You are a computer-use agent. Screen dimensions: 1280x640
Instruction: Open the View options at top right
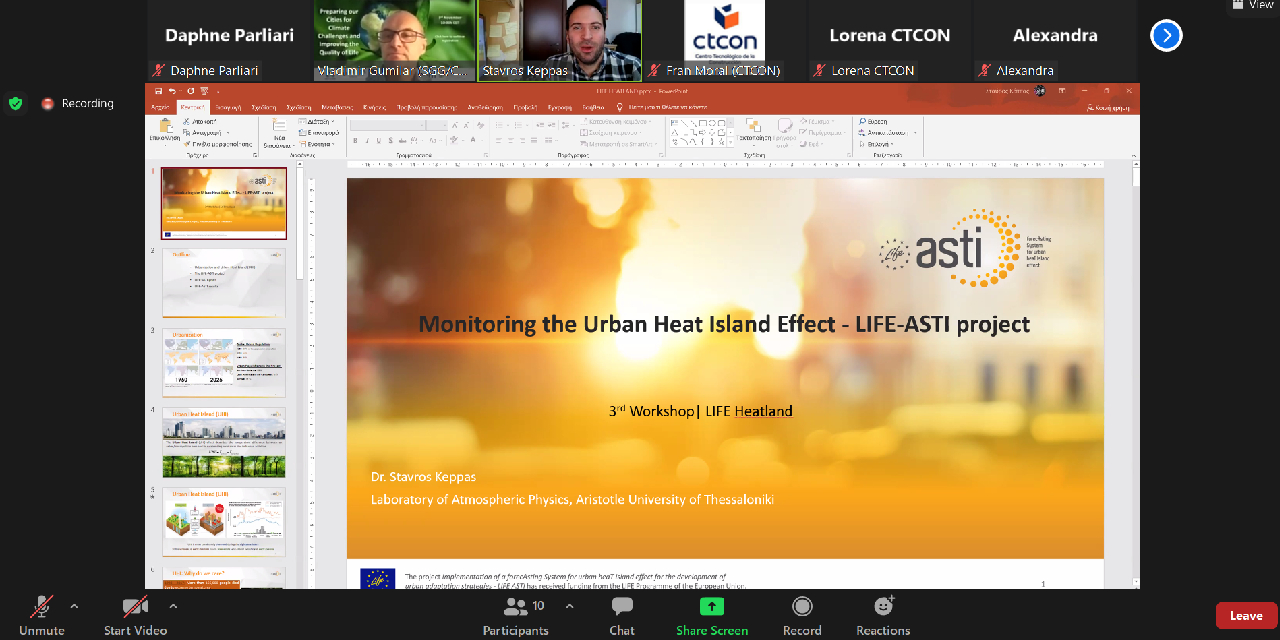click(1253, 5)
